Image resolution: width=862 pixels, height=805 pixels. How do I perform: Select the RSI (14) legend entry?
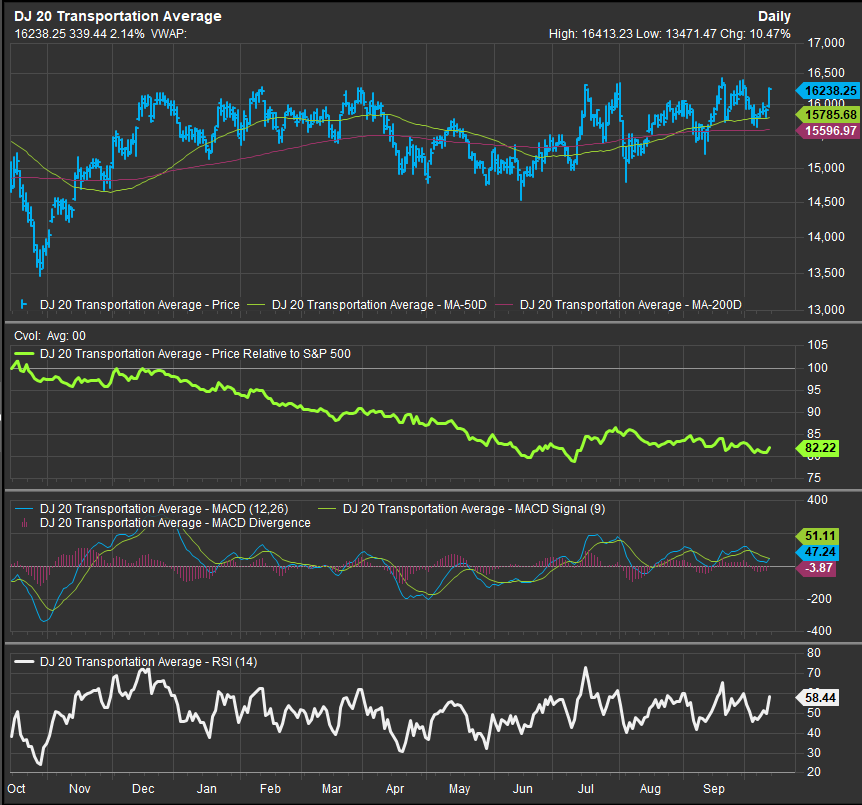[148, 661]
